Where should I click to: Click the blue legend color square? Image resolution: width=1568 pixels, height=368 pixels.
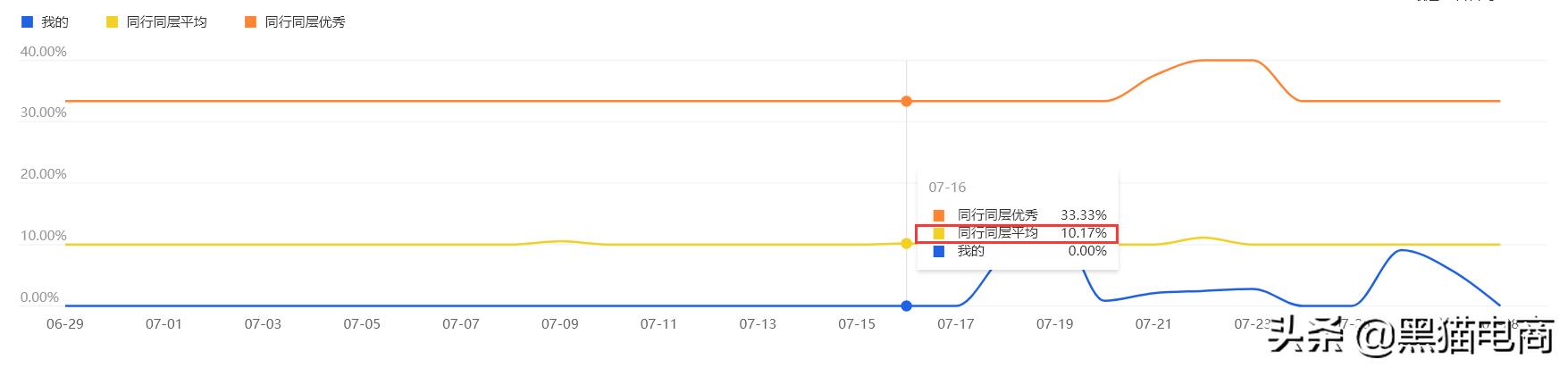(x=27, y=21)
